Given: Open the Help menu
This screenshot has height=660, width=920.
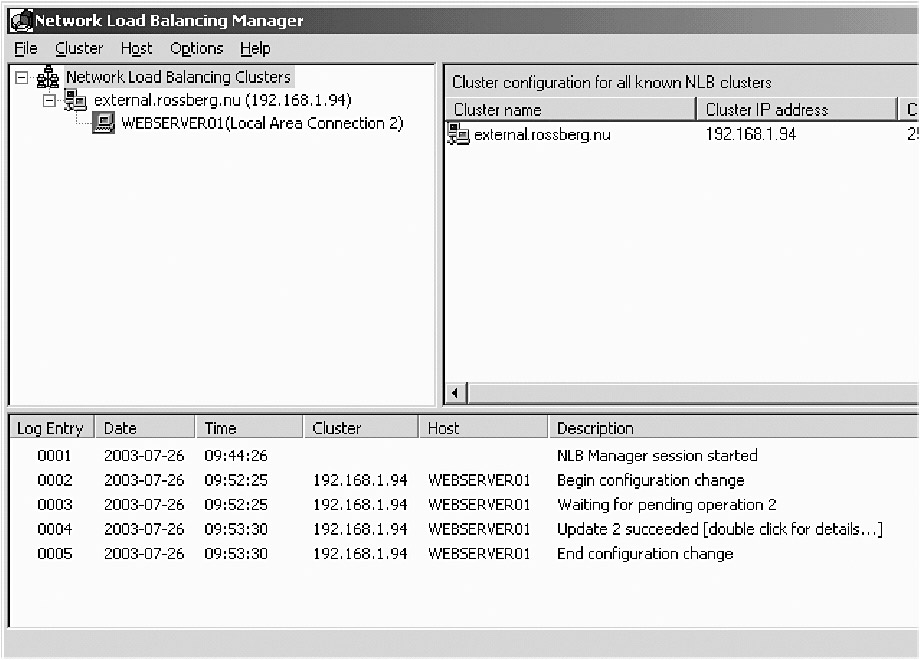Looking at the screenshot, I should click(255, 48).
